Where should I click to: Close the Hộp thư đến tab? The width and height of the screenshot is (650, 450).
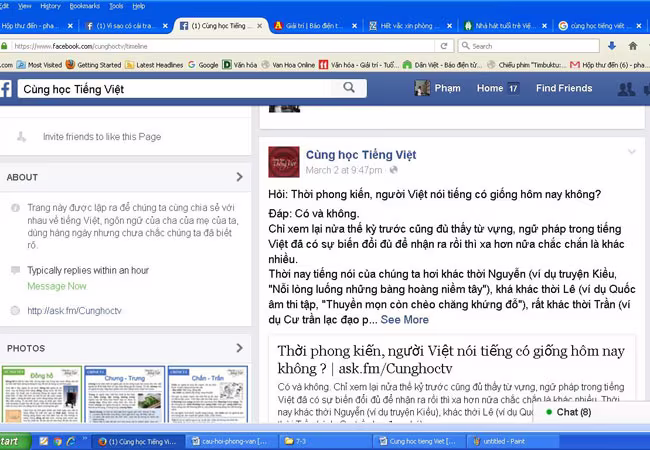click(x=70, y=26)
